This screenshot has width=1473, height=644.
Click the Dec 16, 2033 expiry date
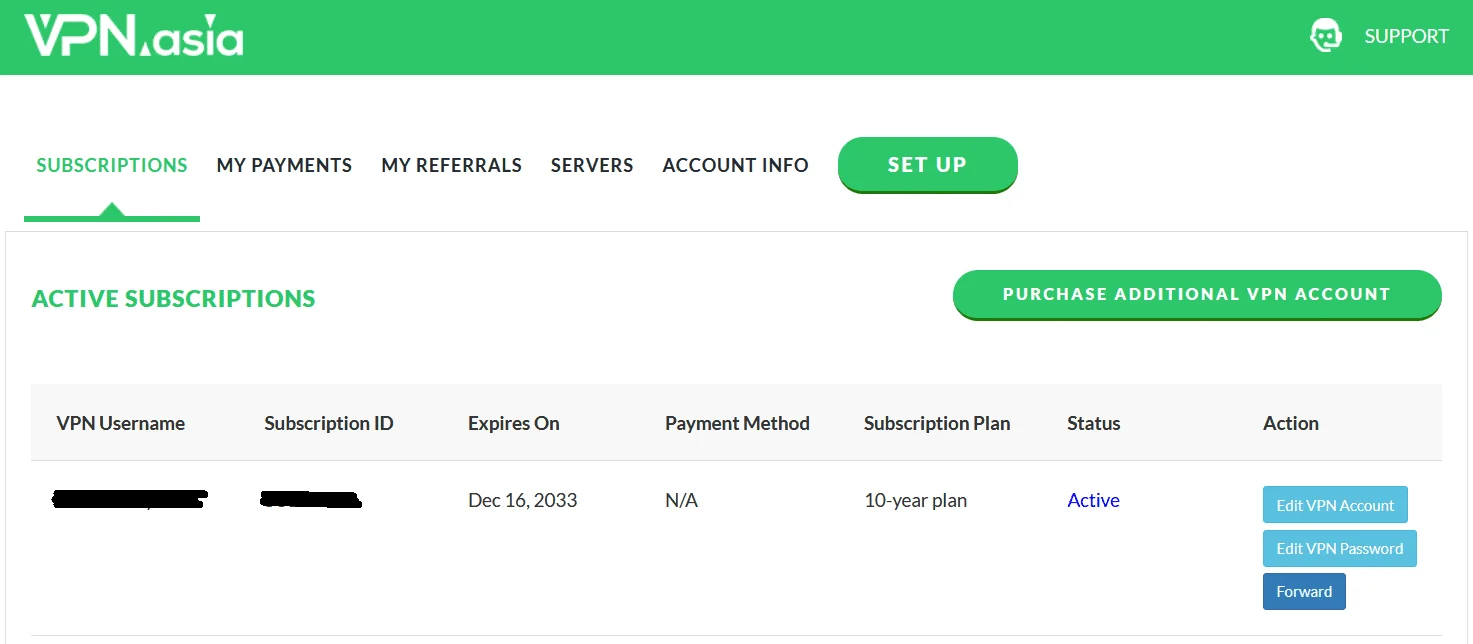coord(522,500)
